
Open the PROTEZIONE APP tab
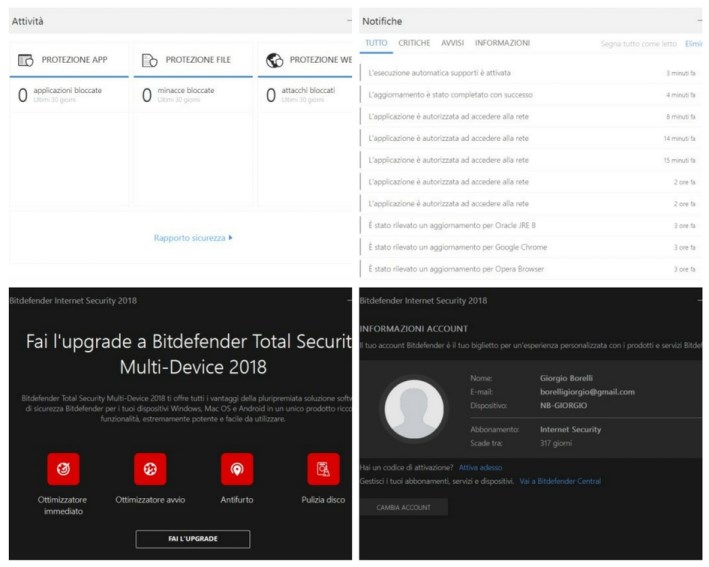pyautogui.click(x=69, y=60)
